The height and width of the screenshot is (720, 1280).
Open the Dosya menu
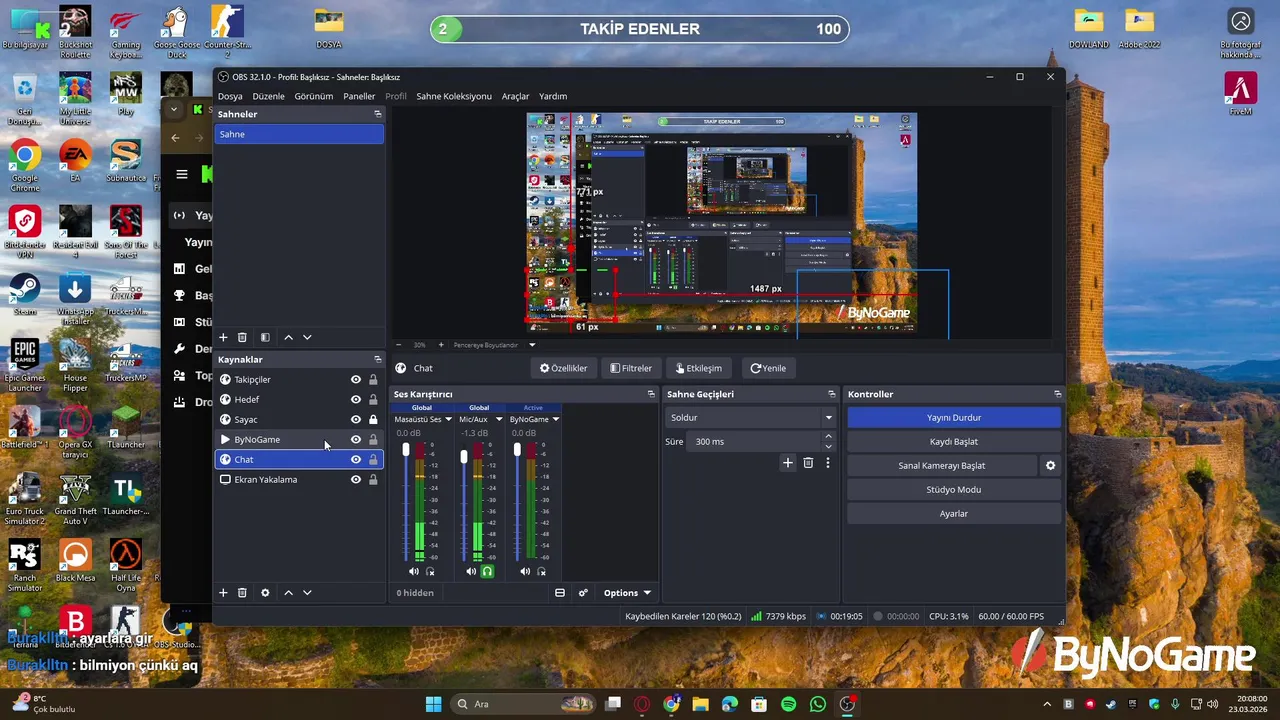(x=230, y=97)
